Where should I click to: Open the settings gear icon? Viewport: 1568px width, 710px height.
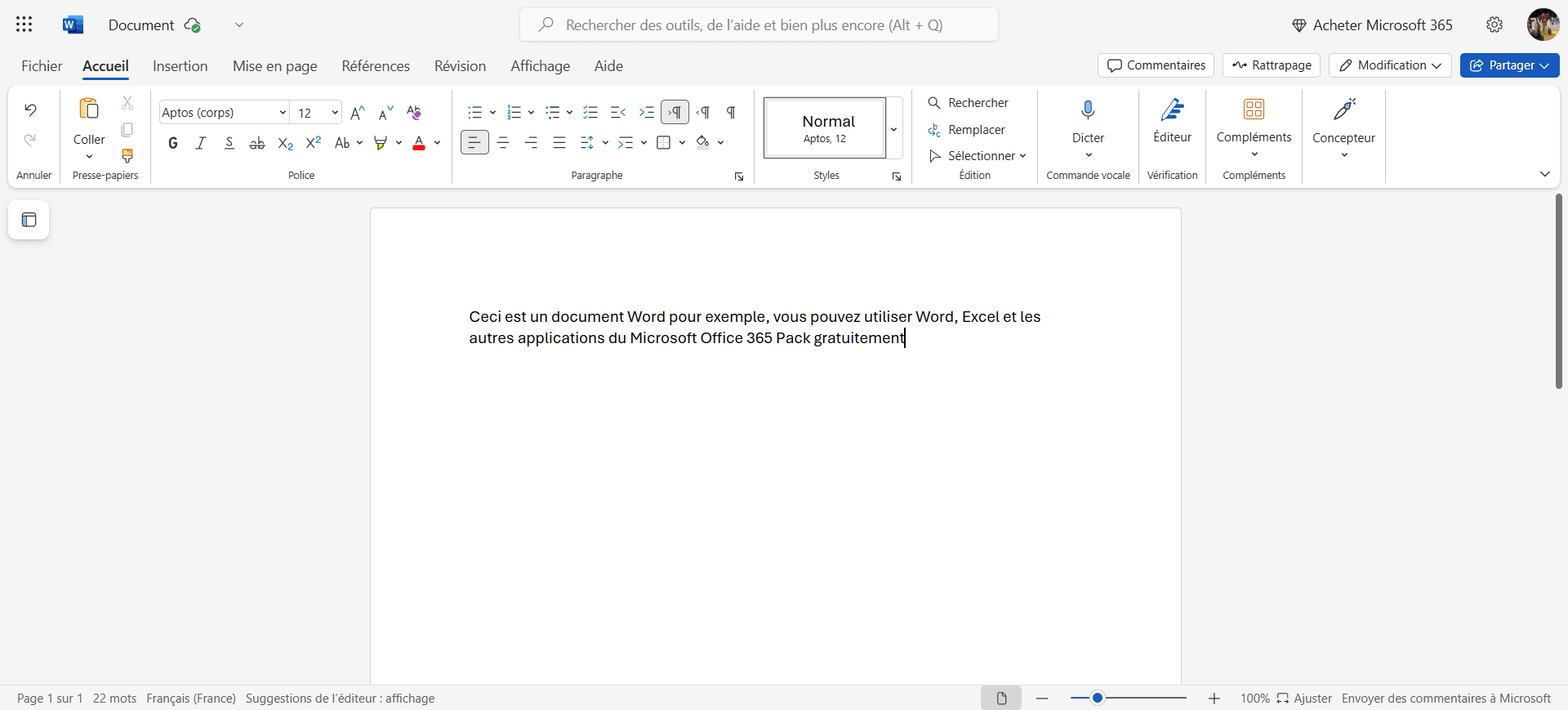1494,25
